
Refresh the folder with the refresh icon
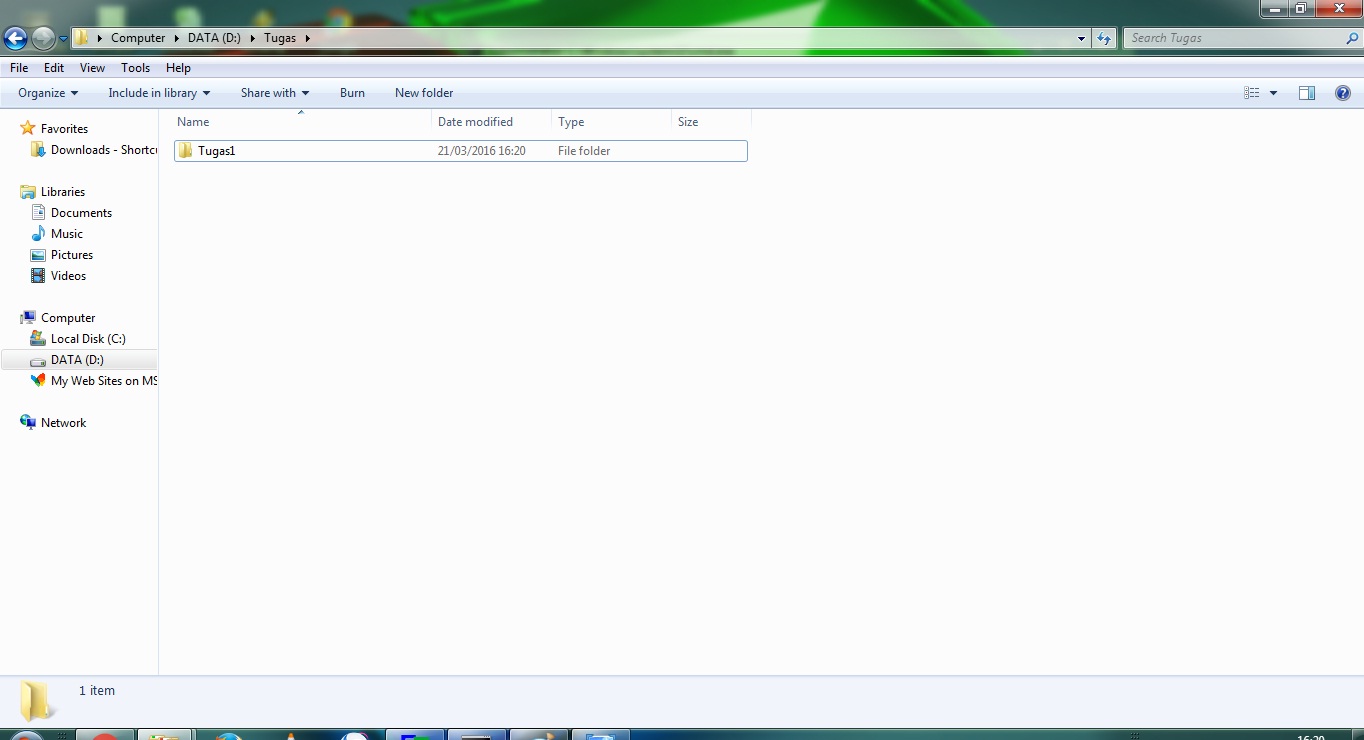[x=1103, y=37]
